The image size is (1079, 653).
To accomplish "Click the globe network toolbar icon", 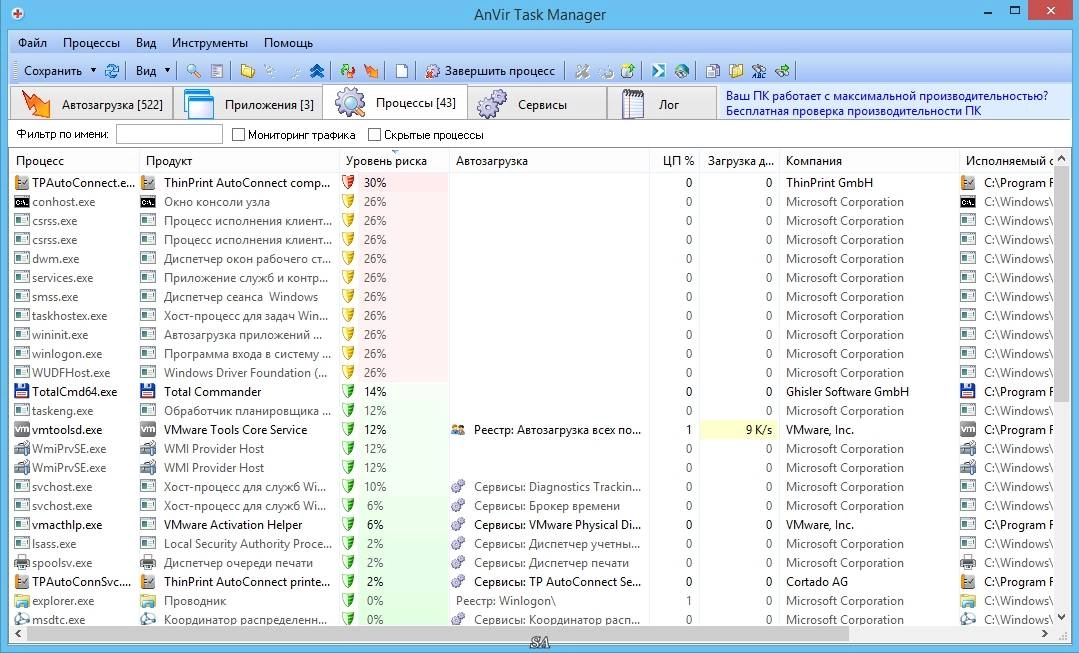I will (x=682, y=70).
